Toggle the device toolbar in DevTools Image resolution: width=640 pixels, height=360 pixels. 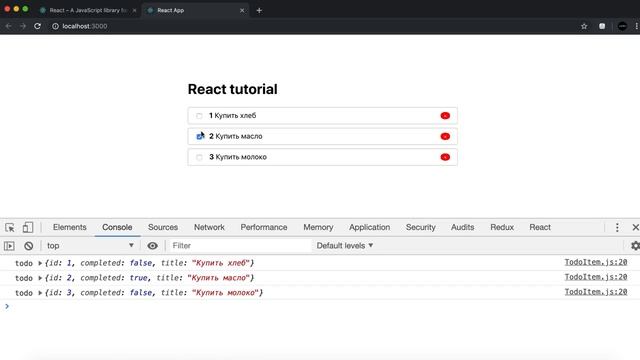27,227
